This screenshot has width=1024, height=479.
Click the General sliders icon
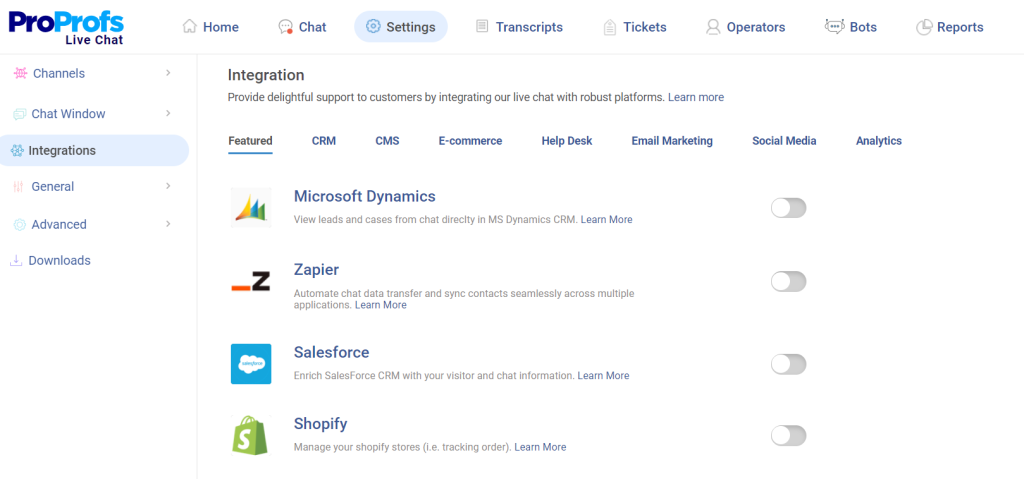18,187
